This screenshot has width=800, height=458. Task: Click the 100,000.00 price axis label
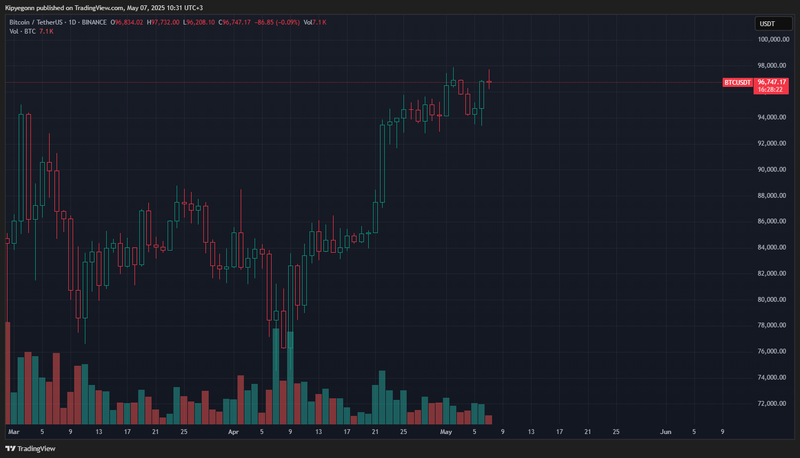point(773,39)
